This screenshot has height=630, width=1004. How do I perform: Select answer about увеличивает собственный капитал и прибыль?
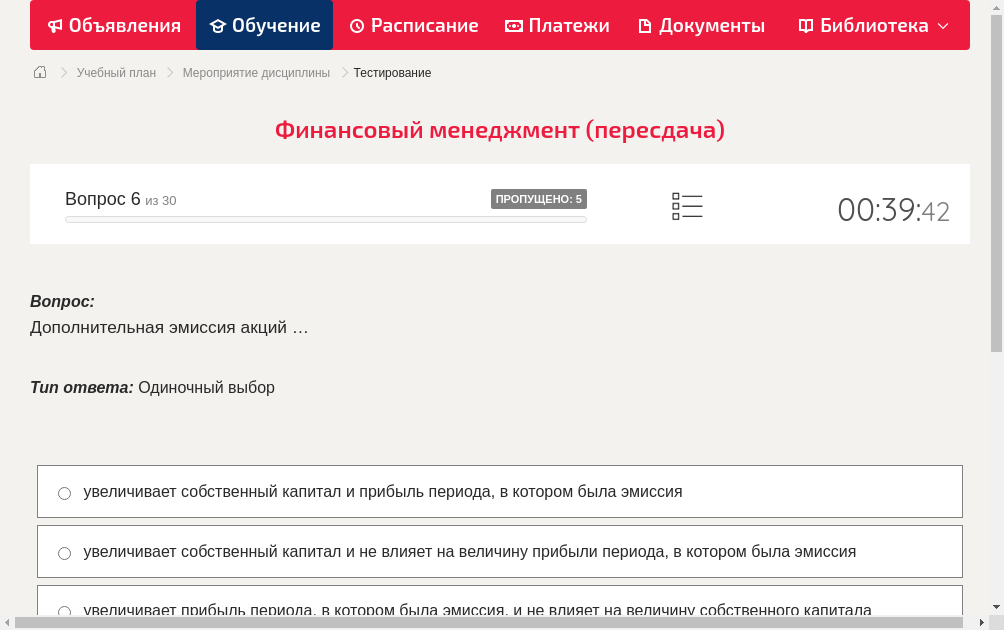[x=64, y=492]
